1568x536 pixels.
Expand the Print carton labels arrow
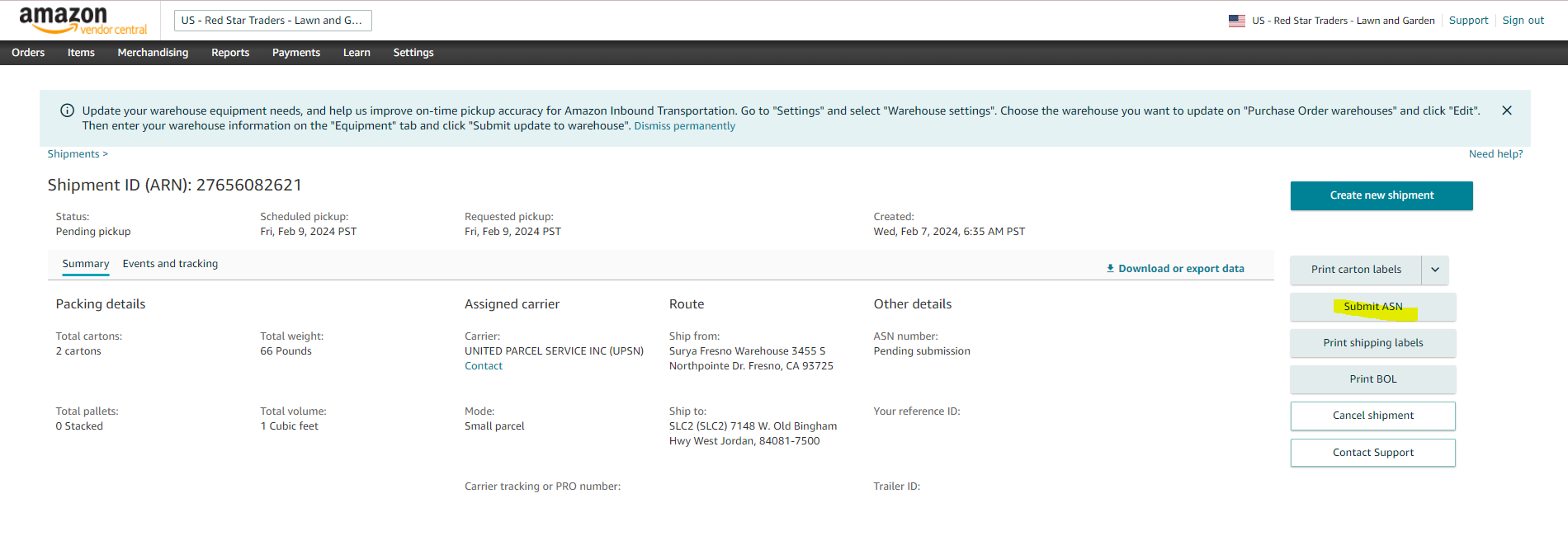click(1435, 270)
